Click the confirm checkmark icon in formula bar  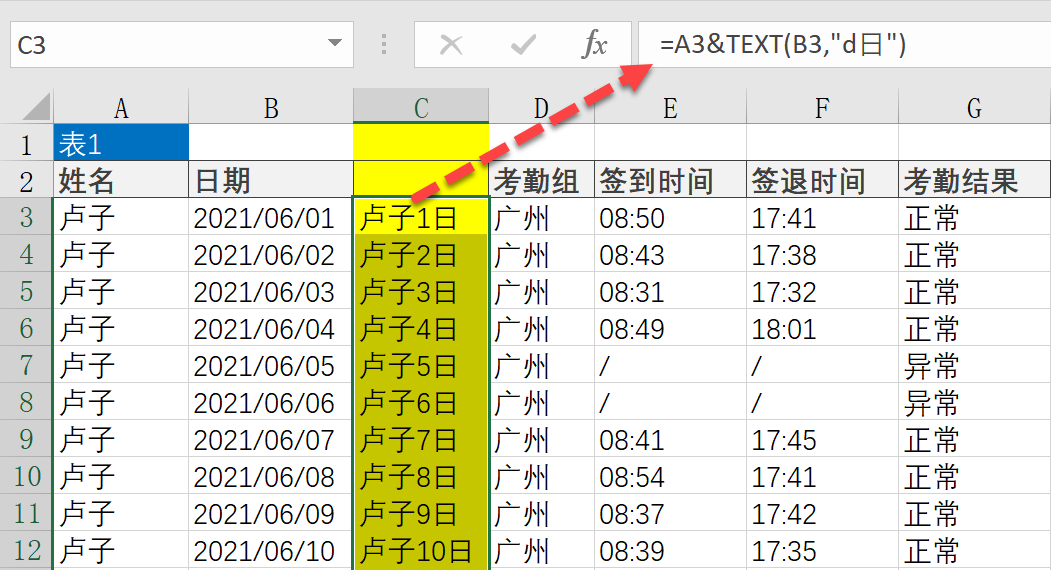point(523,45)
